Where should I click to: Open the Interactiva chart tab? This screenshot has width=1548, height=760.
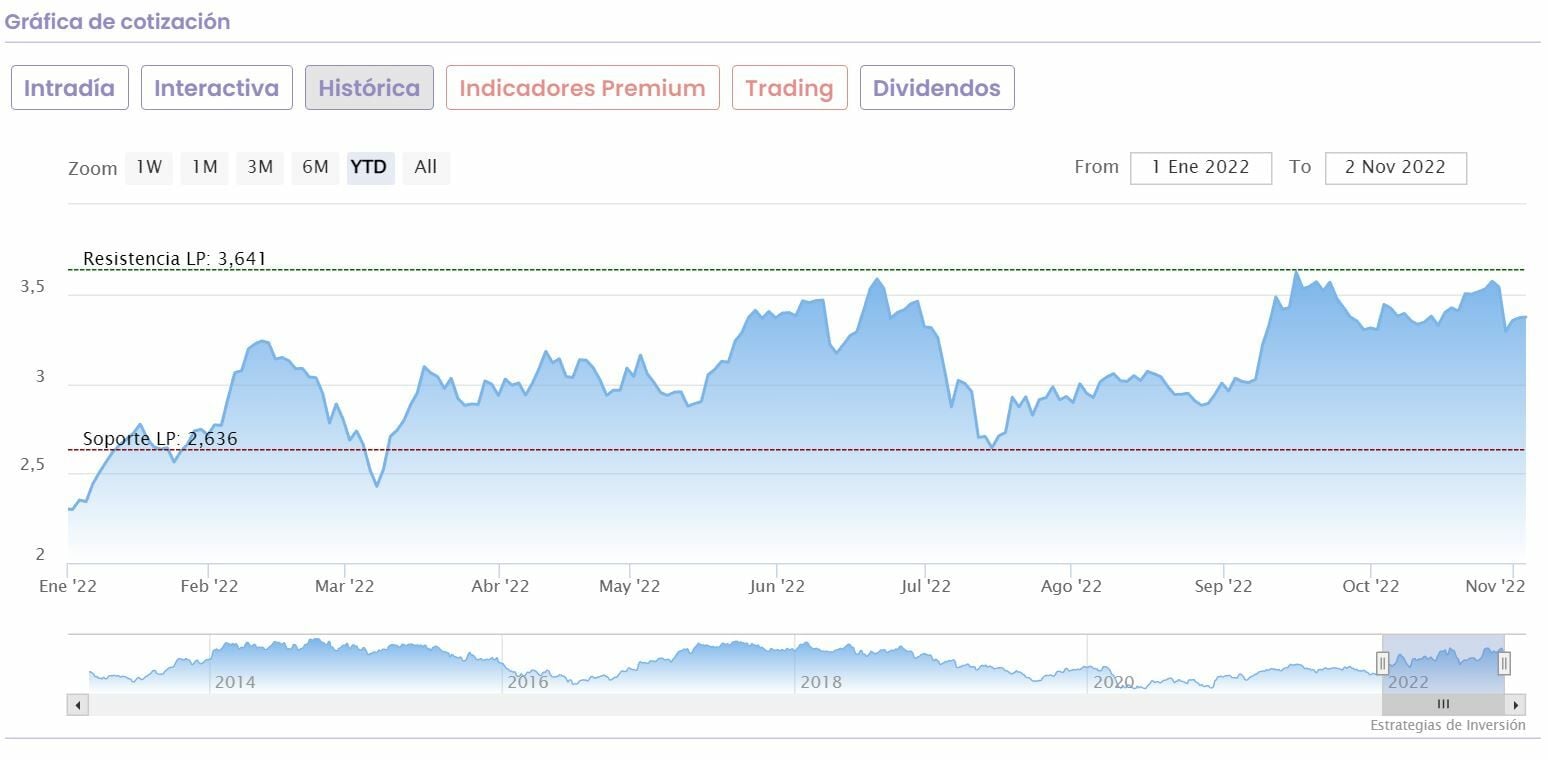(x=217, y=88)
